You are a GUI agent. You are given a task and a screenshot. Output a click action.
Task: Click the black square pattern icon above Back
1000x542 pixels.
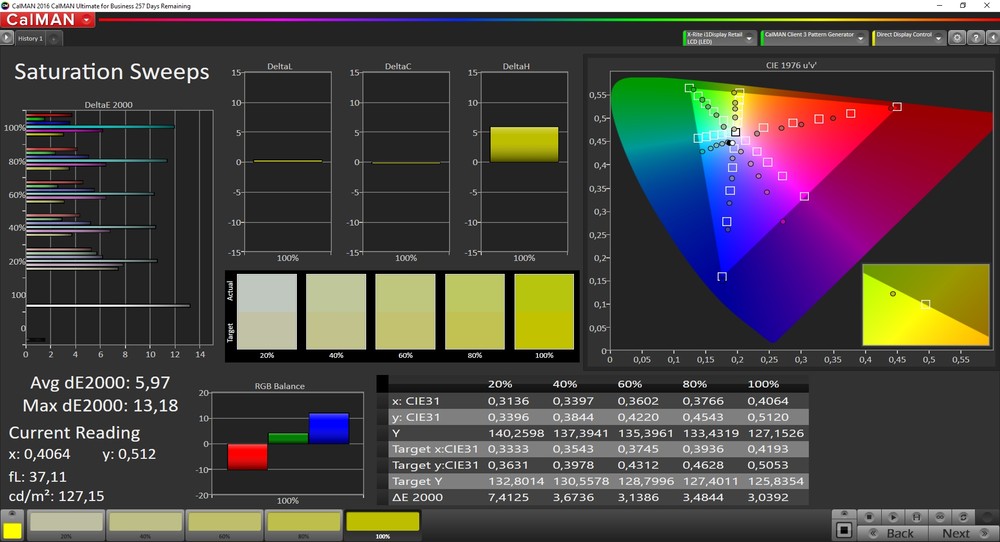pos(843,530)
